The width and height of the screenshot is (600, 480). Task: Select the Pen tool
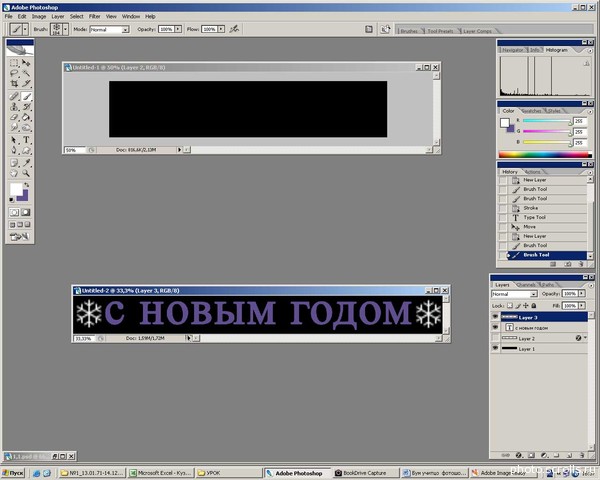coord(14,150)
